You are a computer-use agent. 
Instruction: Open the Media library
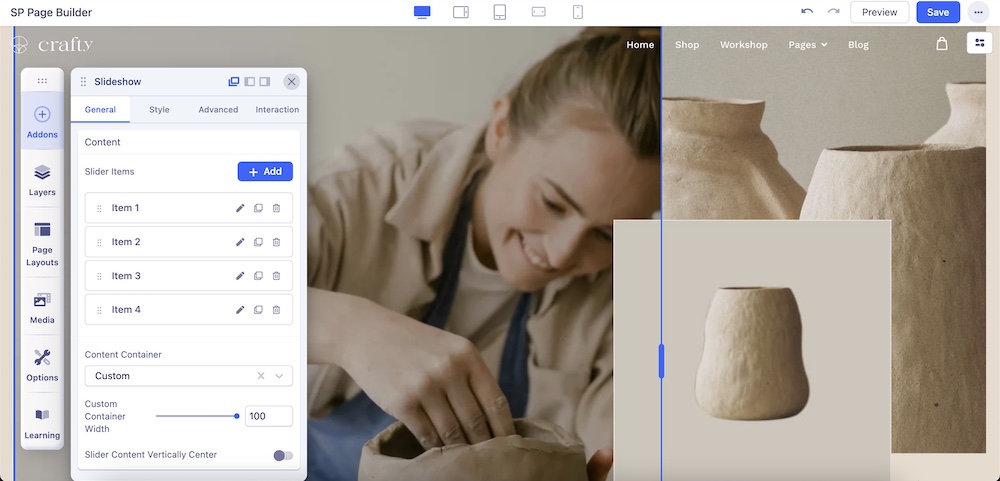tap(42, 309)
